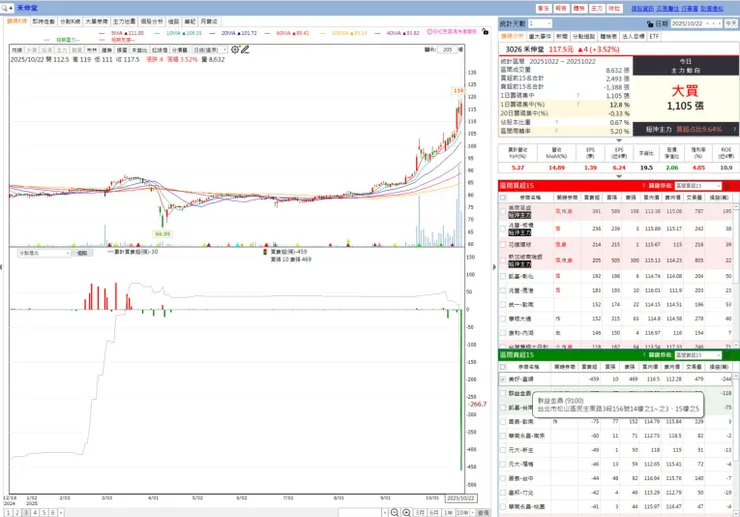Viewport: 740px width, 517px height.
Task: Check the sell row with 買賣超 -60
Action: 503,436
